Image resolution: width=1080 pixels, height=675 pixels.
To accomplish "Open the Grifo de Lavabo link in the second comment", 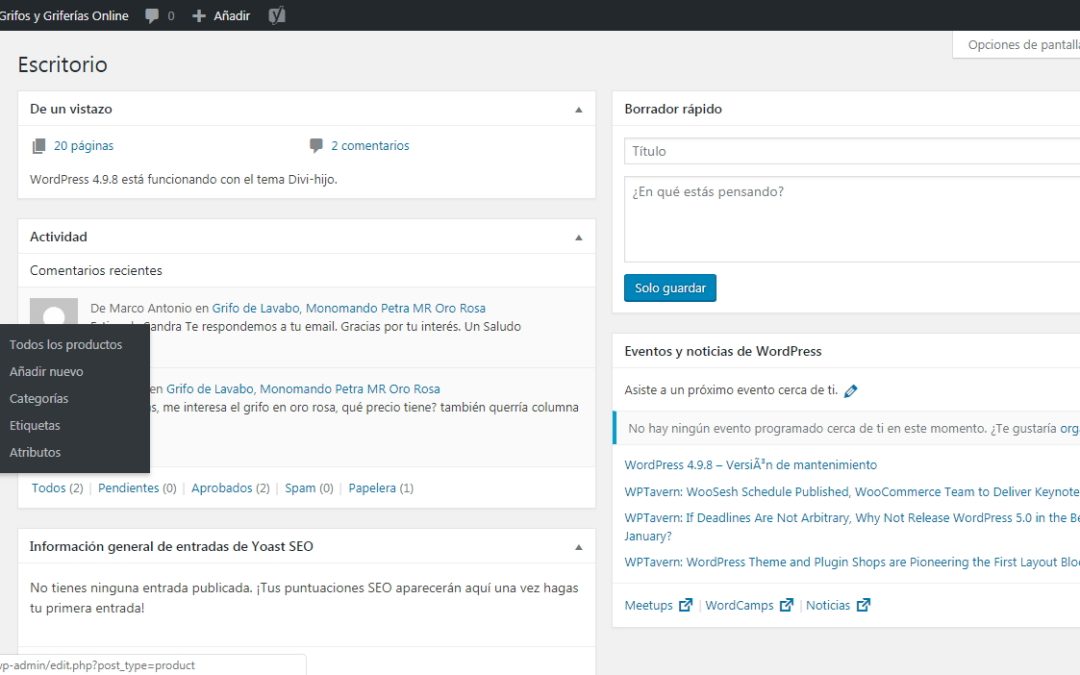I will pos(303,388).
